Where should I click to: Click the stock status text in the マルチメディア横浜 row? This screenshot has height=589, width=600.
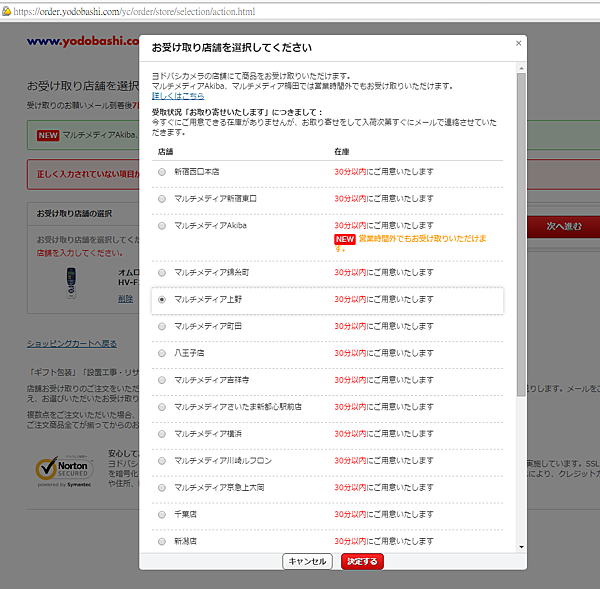pos(384,434)
